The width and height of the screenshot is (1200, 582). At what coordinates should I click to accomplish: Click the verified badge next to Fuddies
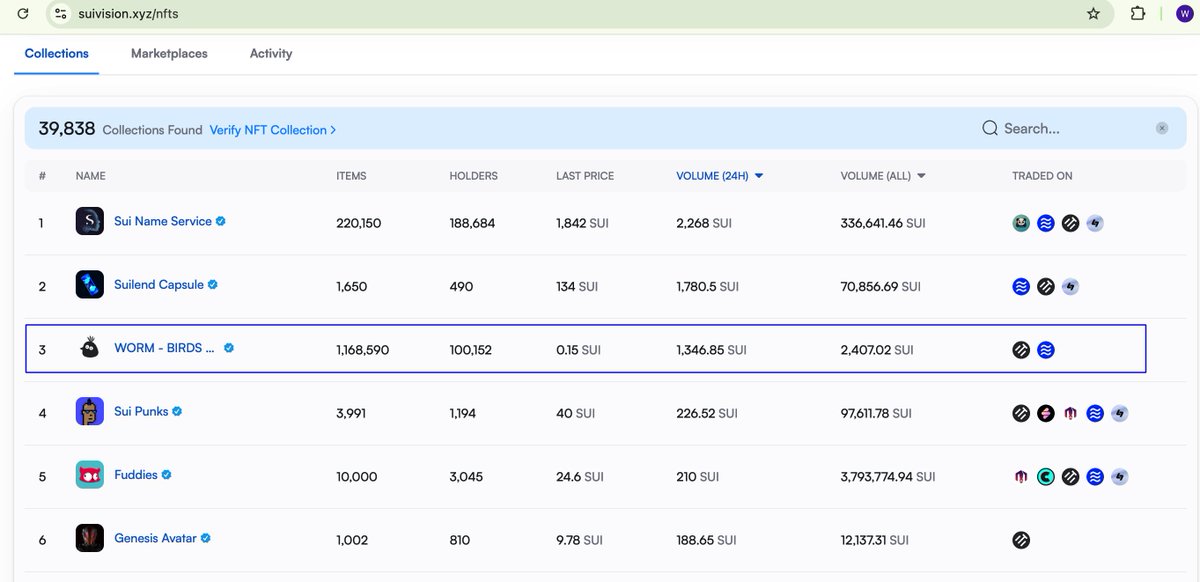167,475
